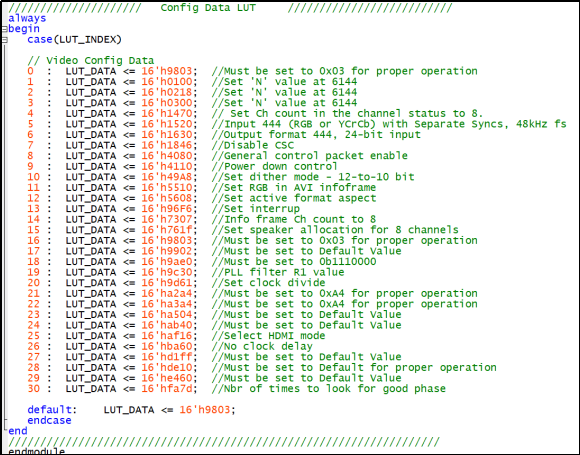Image resolution: width=580 pixels, height=455 pixels.
Task: Click the 'endmodule' keyword
Action: [36, 451]
